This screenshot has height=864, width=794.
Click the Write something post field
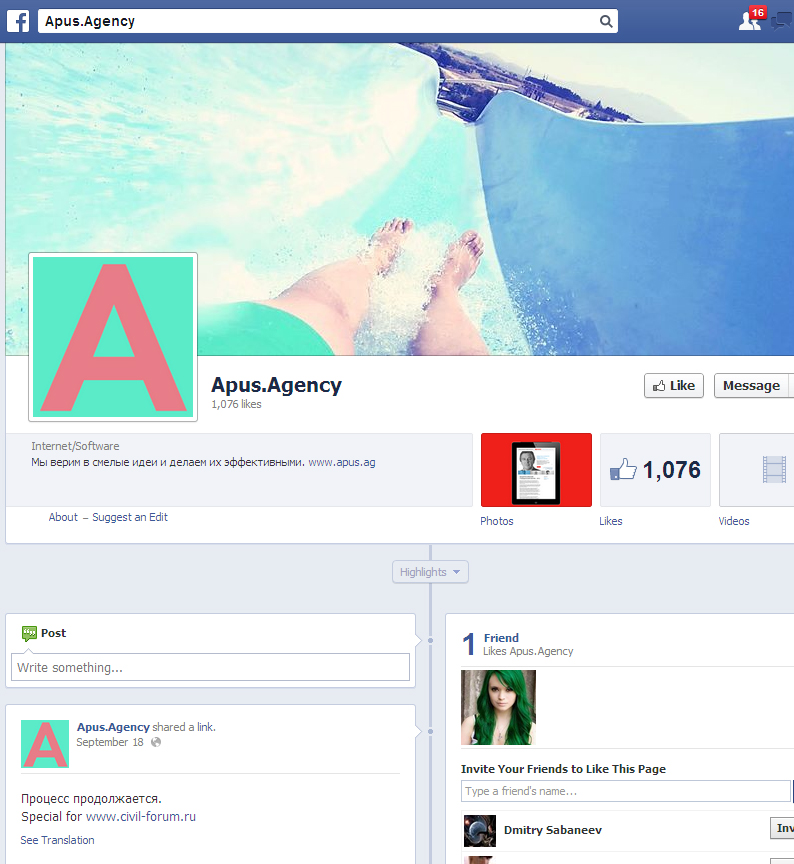click(210, 667)
